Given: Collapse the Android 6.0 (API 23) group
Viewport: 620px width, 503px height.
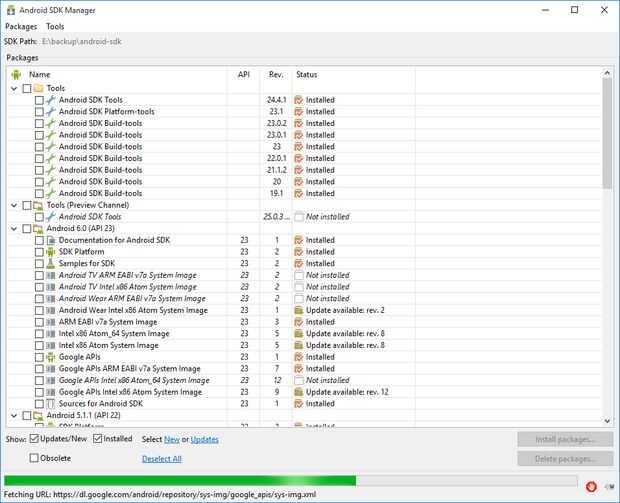Looking at the screenshot, I should coord(14,229).
